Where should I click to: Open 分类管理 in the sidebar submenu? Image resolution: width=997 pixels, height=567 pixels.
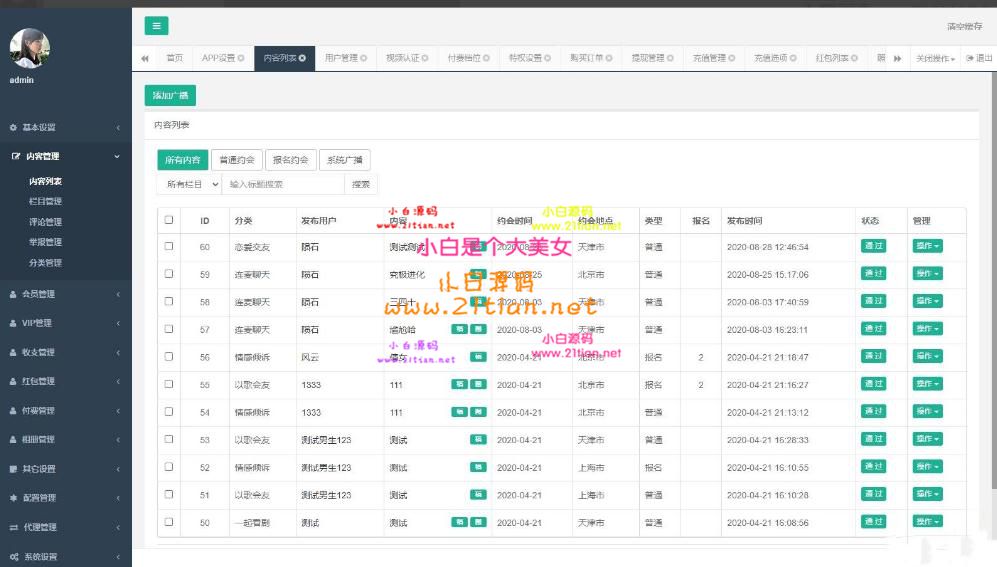tap(45, 263)
